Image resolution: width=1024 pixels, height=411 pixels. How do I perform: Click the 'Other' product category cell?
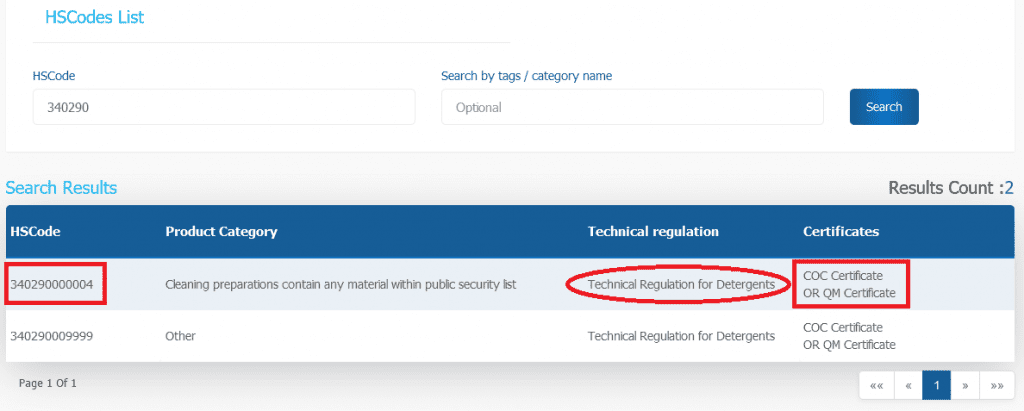[x=180, y=336]
